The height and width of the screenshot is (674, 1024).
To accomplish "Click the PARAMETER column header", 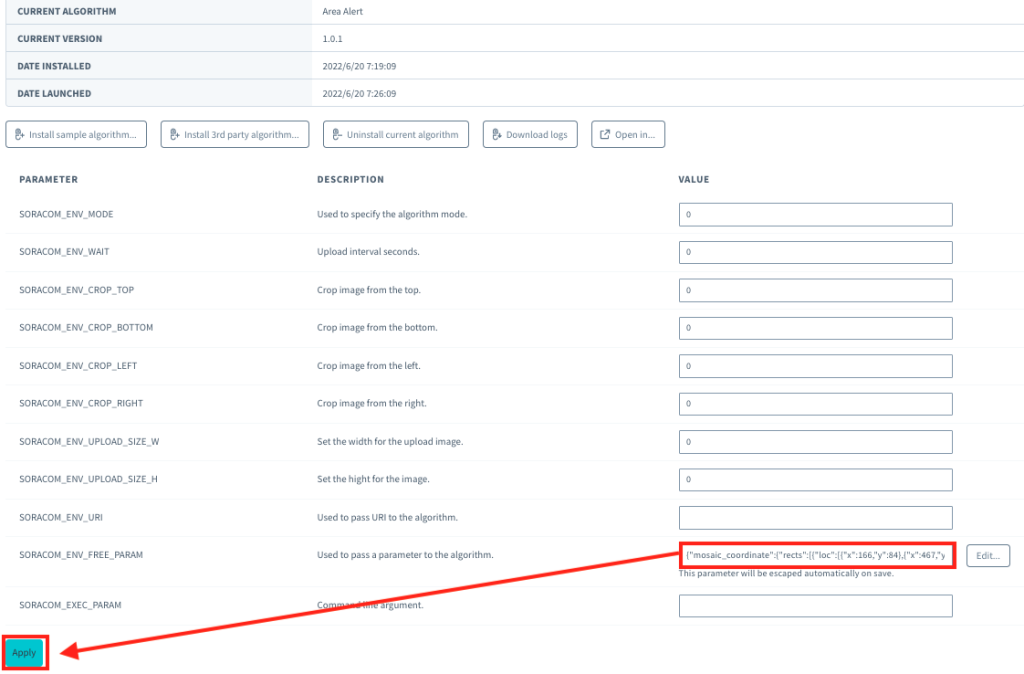I will tap(48, 179).
